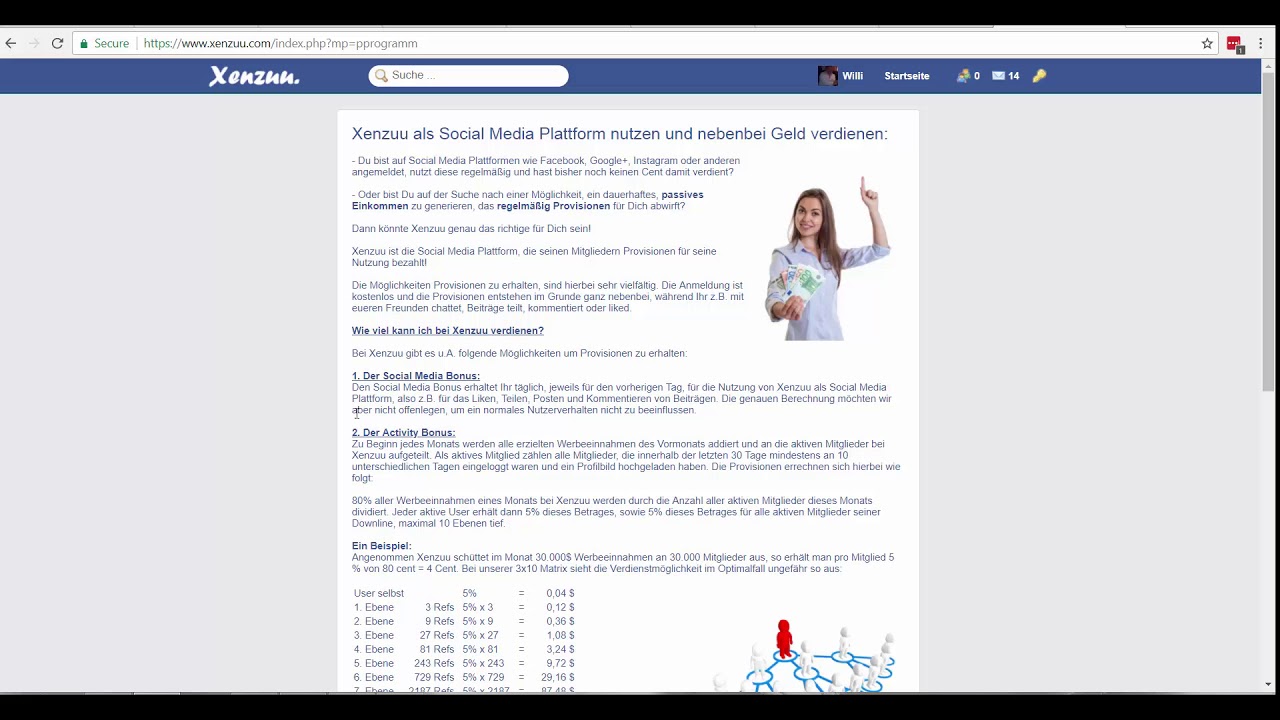Click the Xenzuu logo
1280x720 pixels.
pyautogui.click(x=254, y=76)
